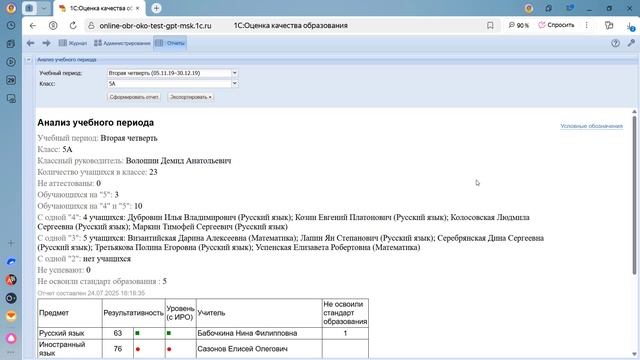Open the Условные обозначения link
The image size is (640, 360).
[x=591, y=126]
